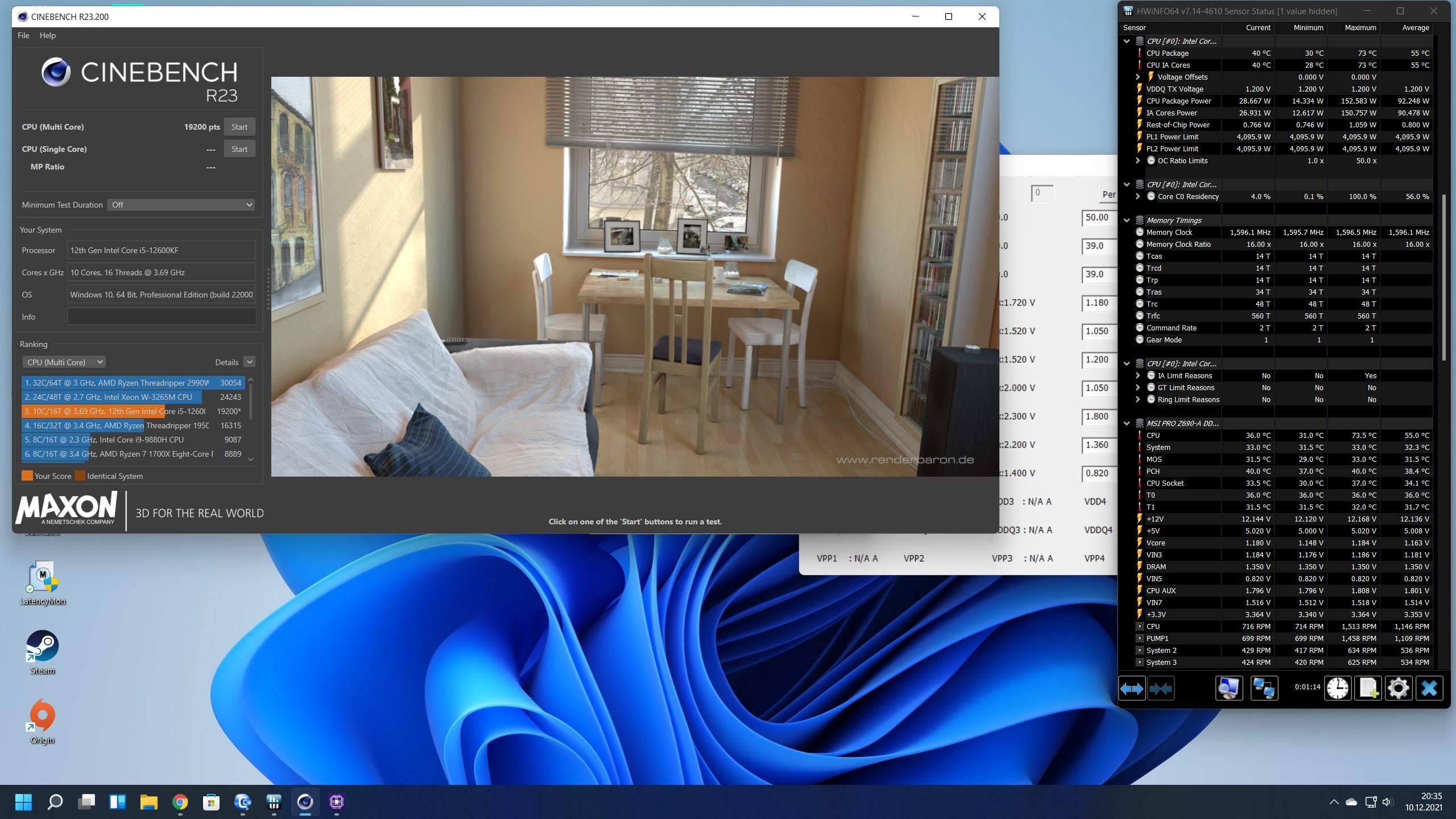Open the Windows Start menu
Screen dimensions: 1456x819
[23, 802]
